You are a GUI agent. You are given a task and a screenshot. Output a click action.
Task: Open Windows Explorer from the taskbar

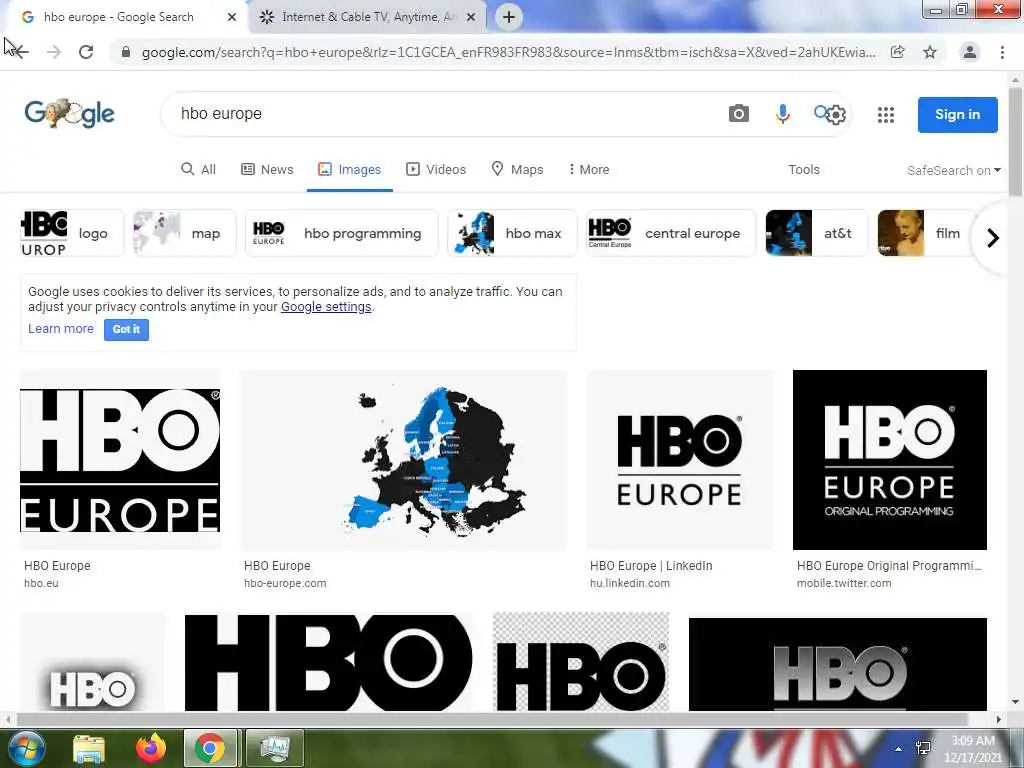point(89,748)
